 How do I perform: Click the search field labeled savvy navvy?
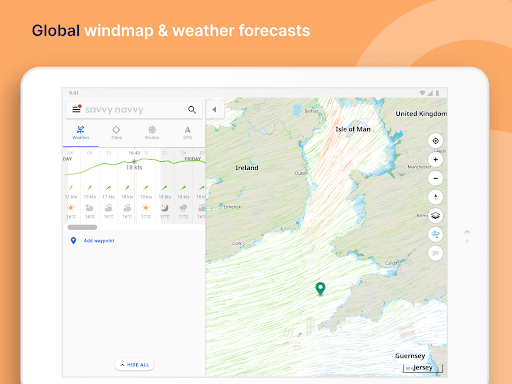click(x=134, y=109)
